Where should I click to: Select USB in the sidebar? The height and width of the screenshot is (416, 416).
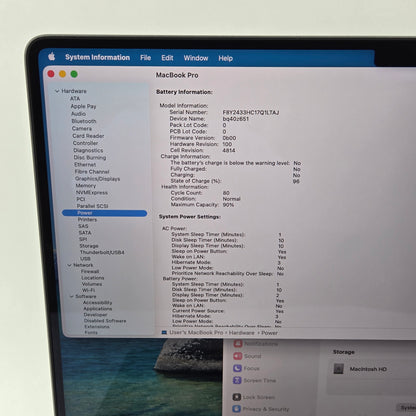[85, 259]
